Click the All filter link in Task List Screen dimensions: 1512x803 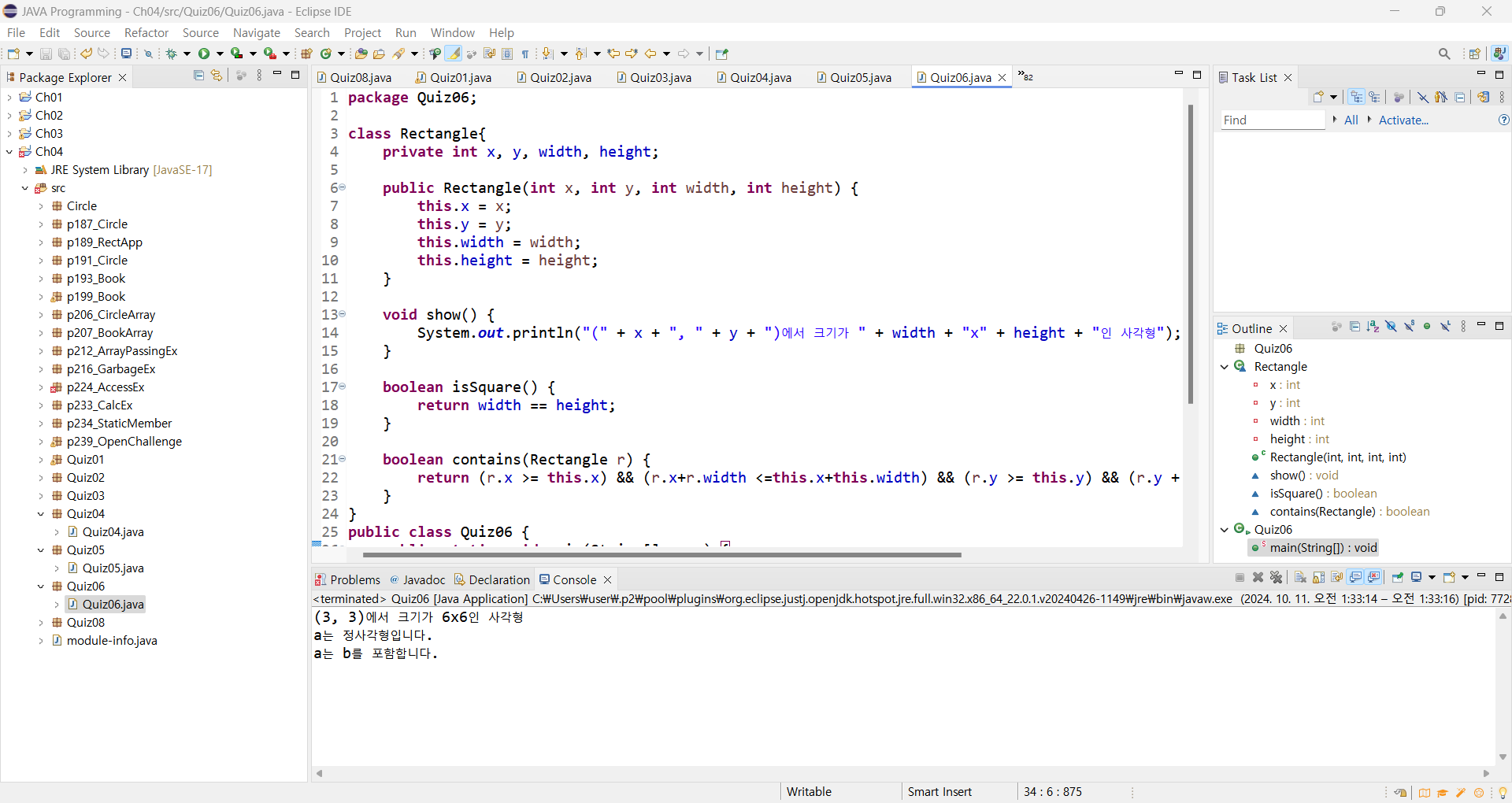1351,120
